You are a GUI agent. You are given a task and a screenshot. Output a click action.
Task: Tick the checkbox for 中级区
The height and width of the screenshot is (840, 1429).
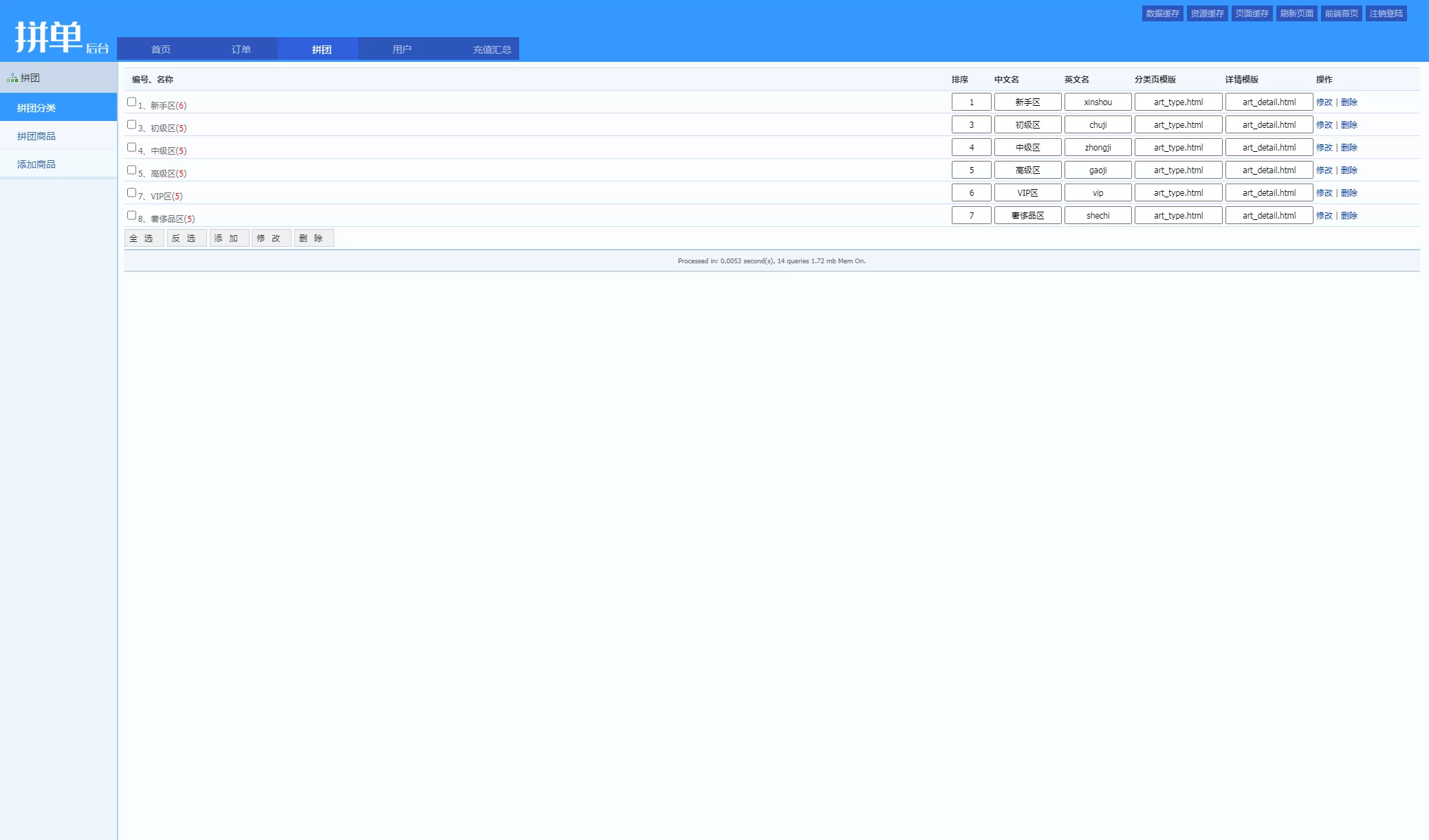click(131, 147)
